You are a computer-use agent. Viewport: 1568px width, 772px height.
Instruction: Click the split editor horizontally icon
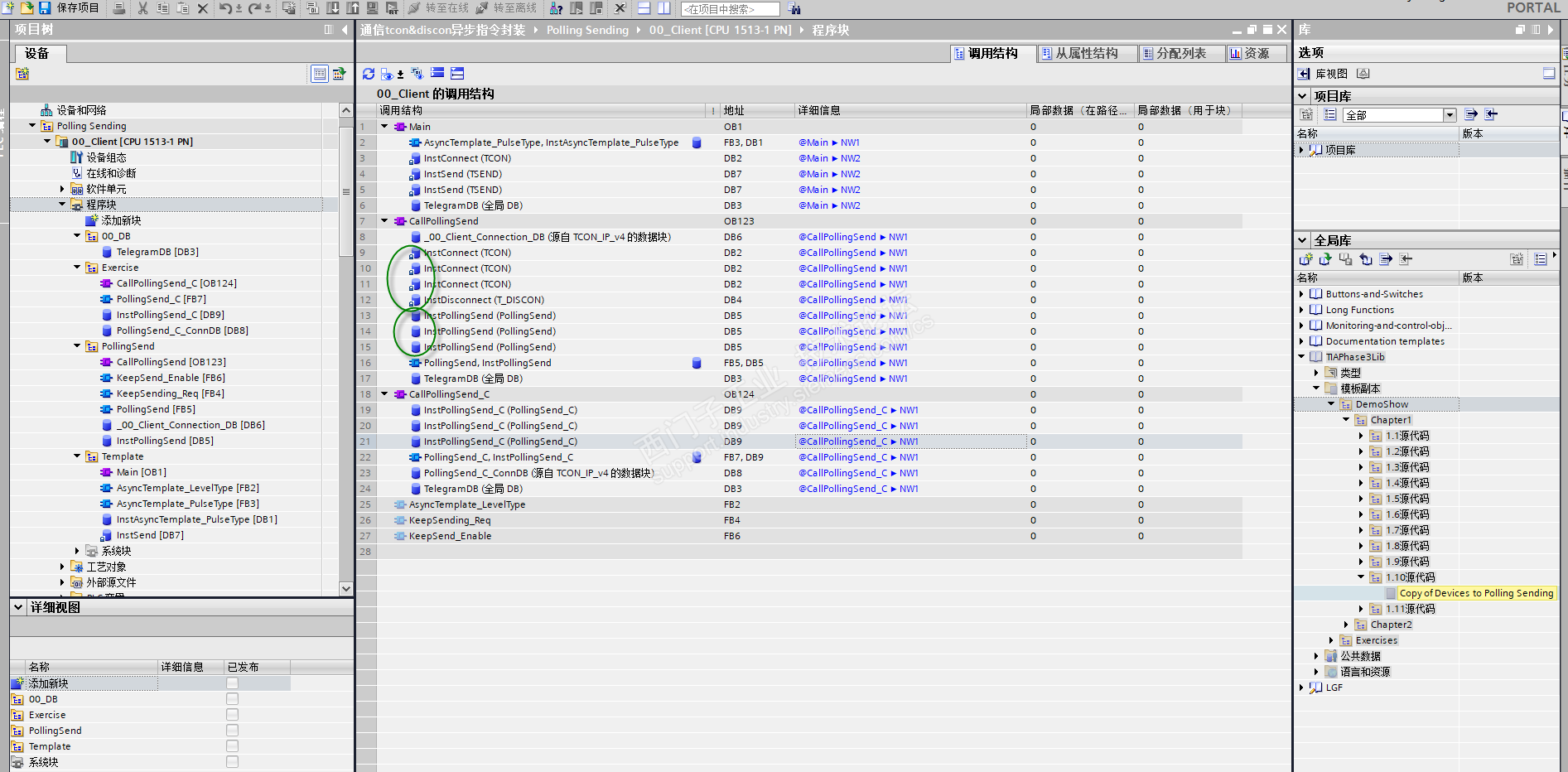[644, 8]
